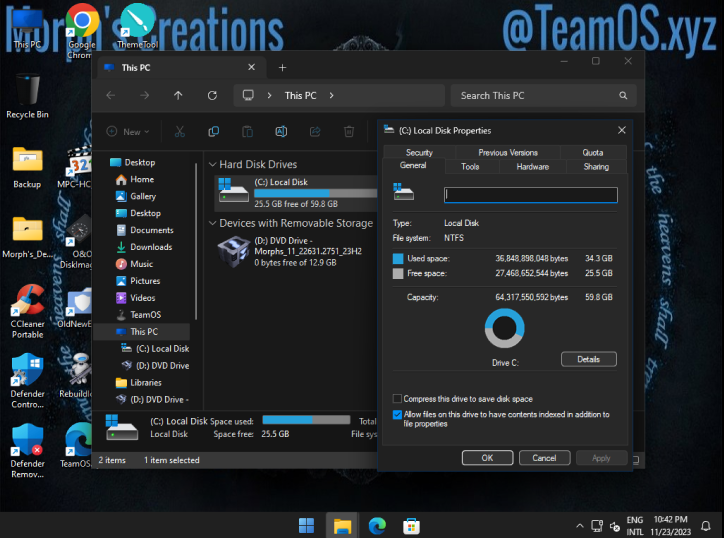The image size is (724, 538).
Task: Click the Details button
Action: pos(589,359)
